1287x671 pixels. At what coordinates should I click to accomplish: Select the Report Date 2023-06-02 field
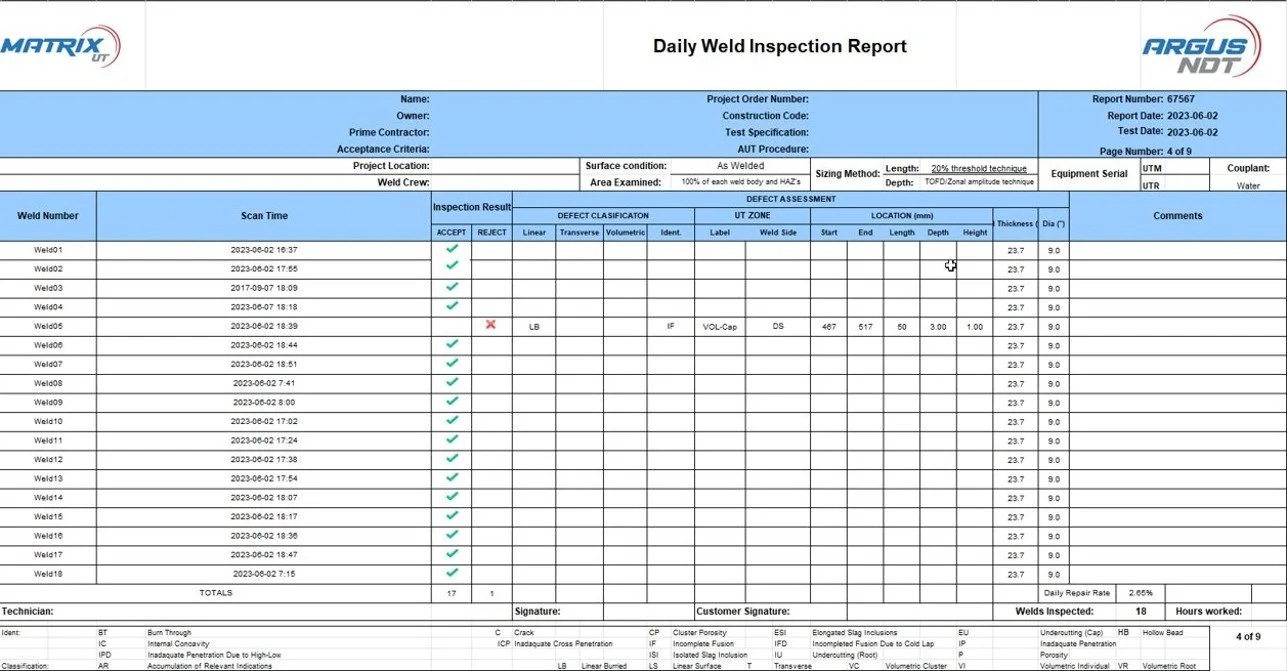pos(1161,116)
